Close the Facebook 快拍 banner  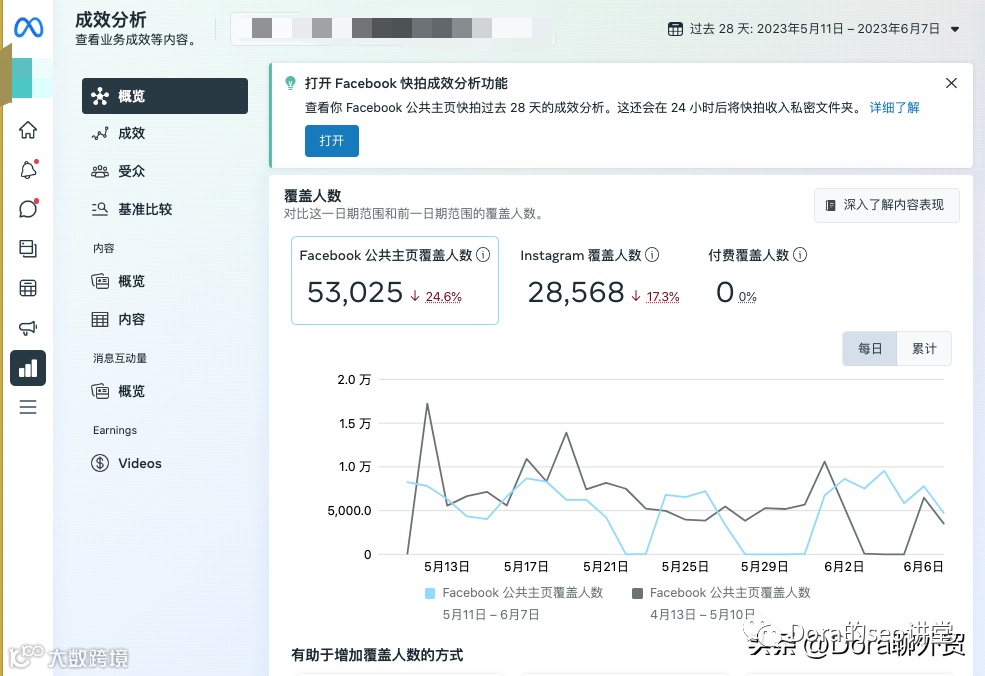click(x=951, y=83)
